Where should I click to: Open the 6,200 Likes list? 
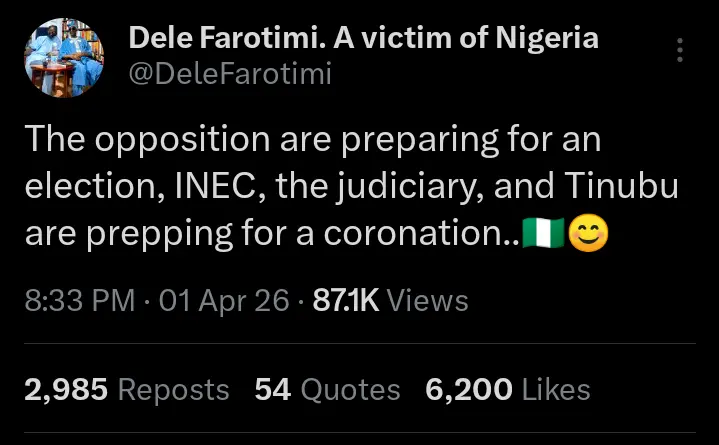508,389
